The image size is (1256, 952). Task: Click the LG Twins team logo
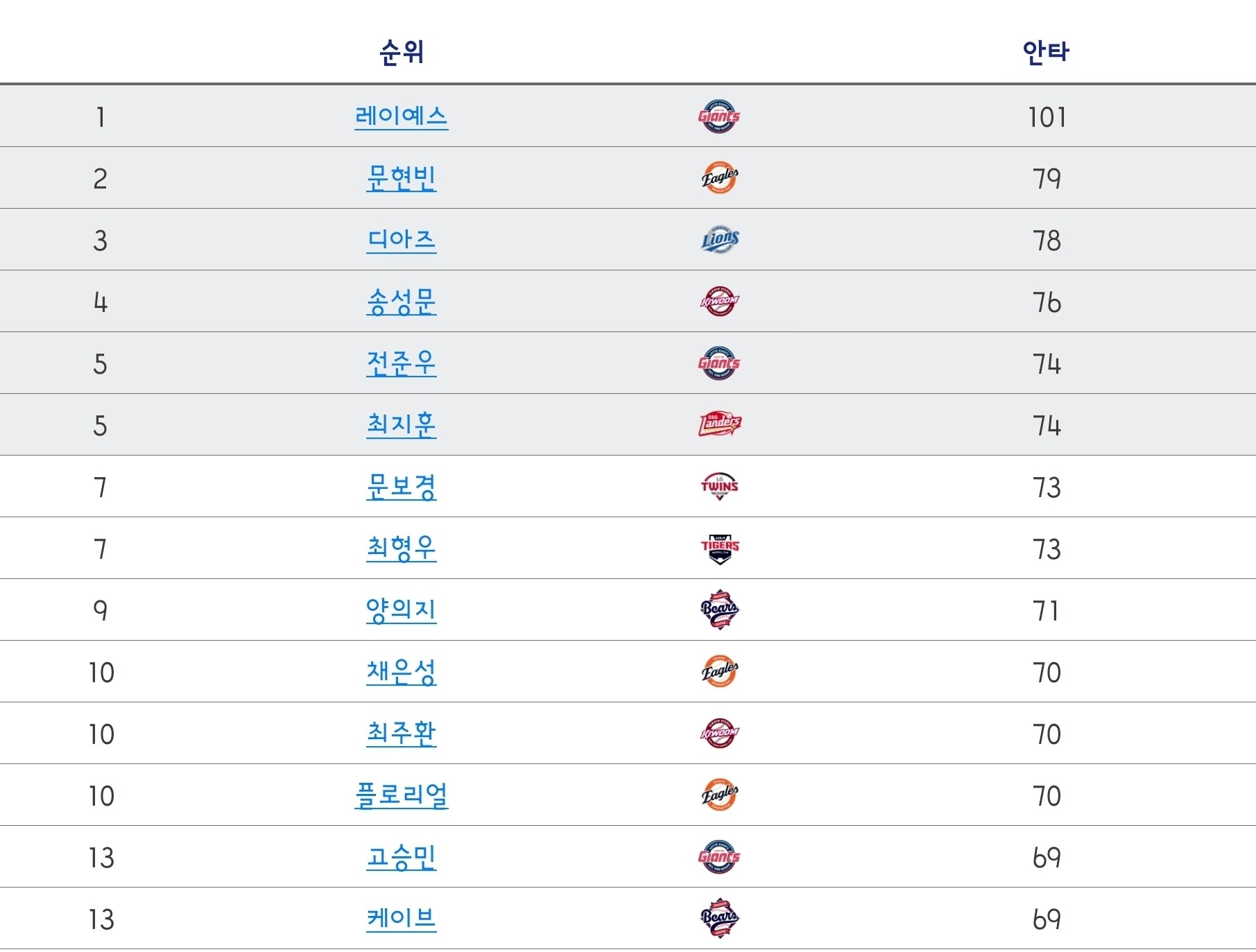[x=719, y=486]
